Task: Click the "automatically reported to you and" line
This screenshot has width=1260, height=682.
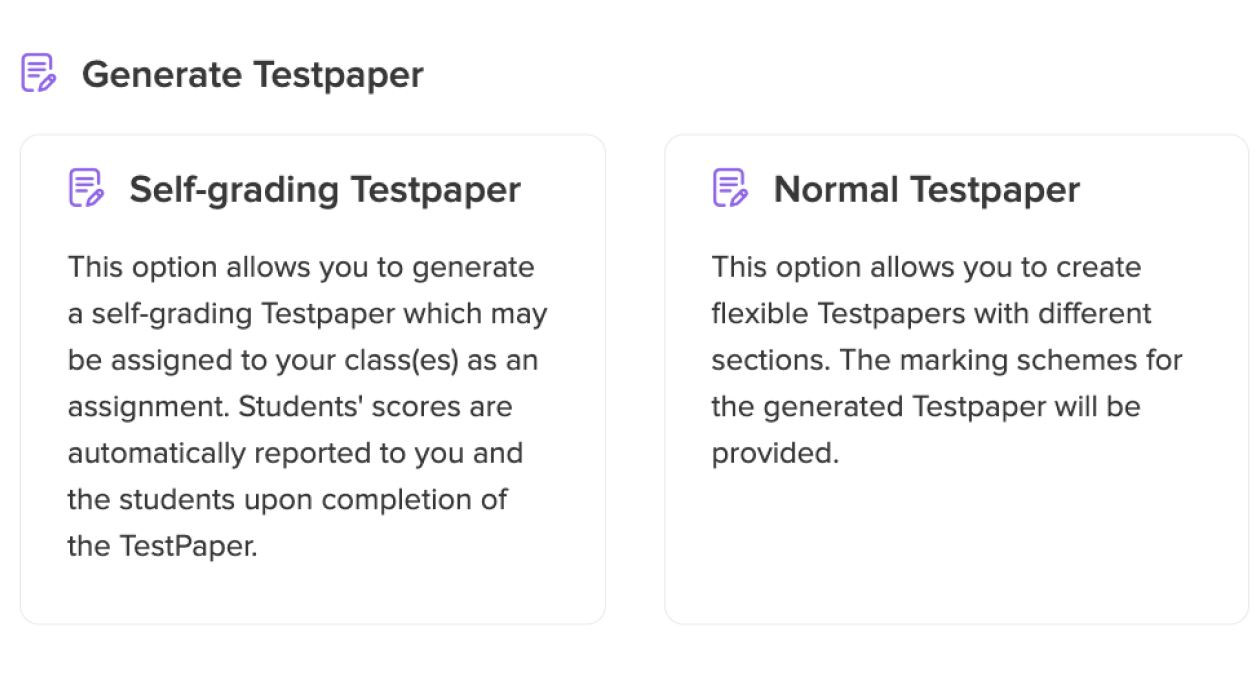Action: (x=295, y=453)
